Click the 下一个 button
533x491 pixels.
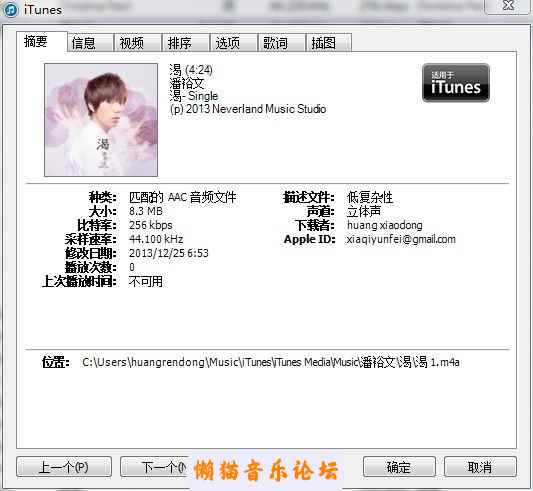click(155, 467)
